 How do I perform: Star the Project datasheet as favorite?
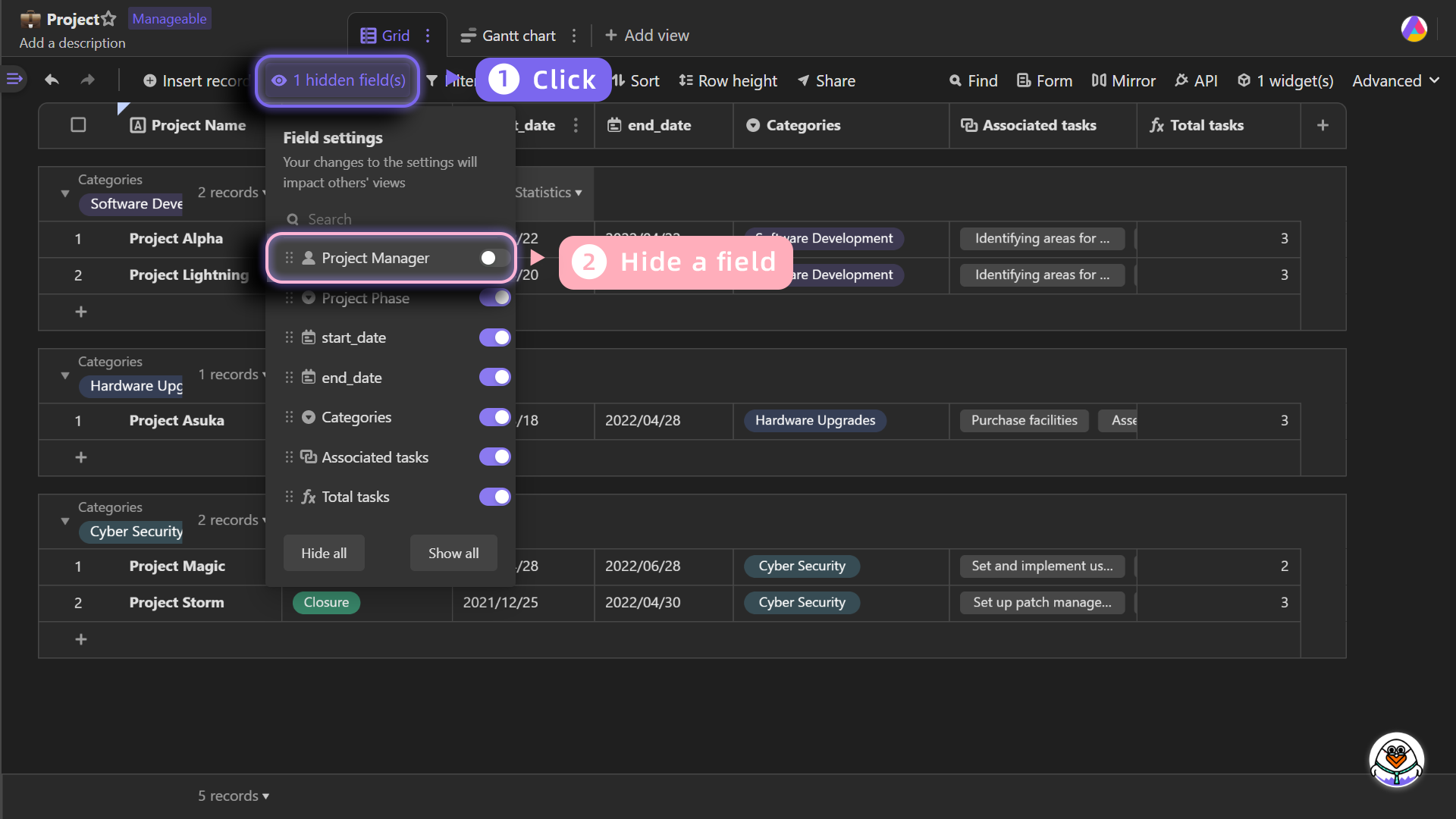coord(108,18)
